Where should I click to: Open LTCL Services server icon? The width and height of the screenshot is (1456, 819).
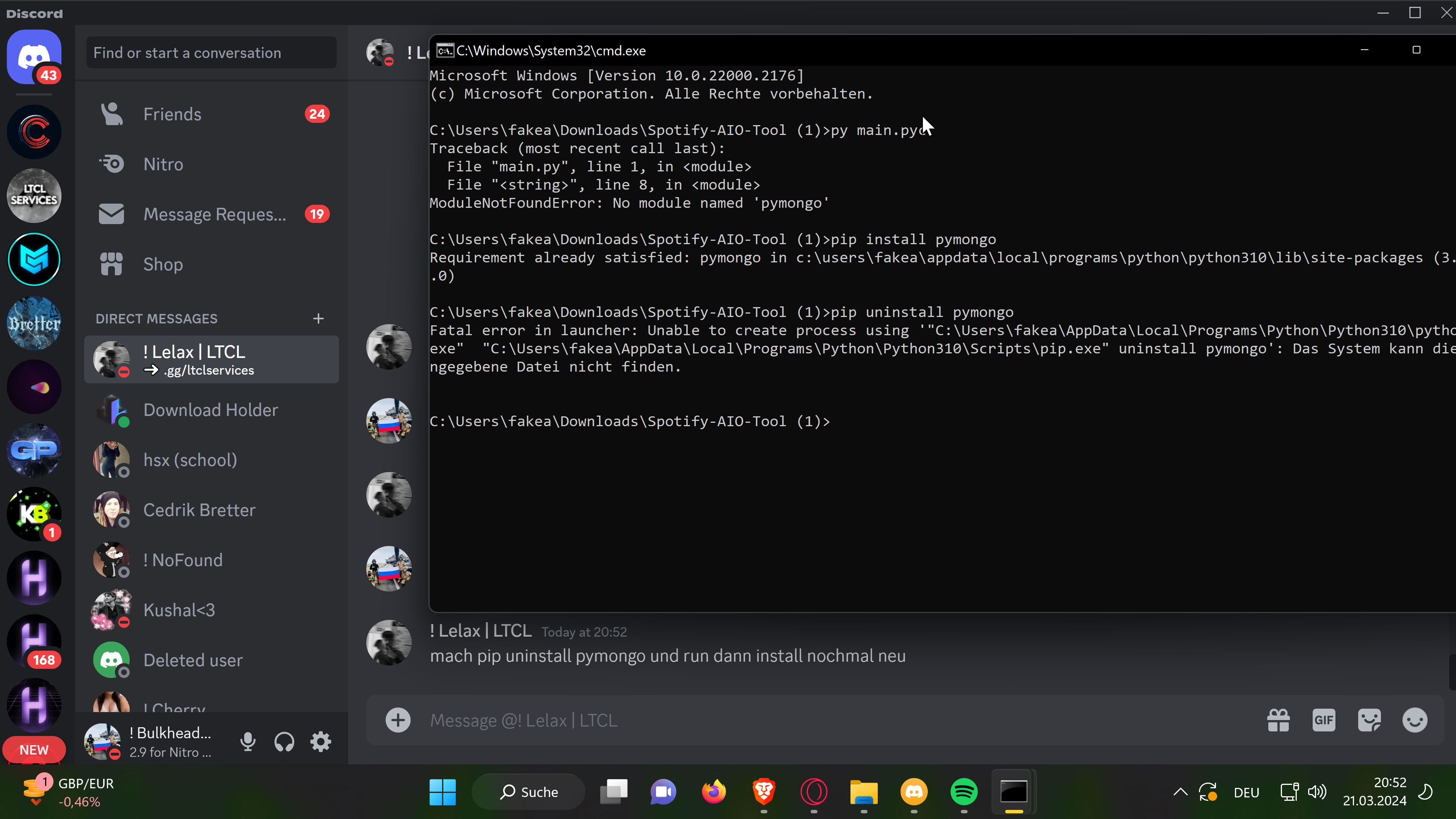[34, 196]
